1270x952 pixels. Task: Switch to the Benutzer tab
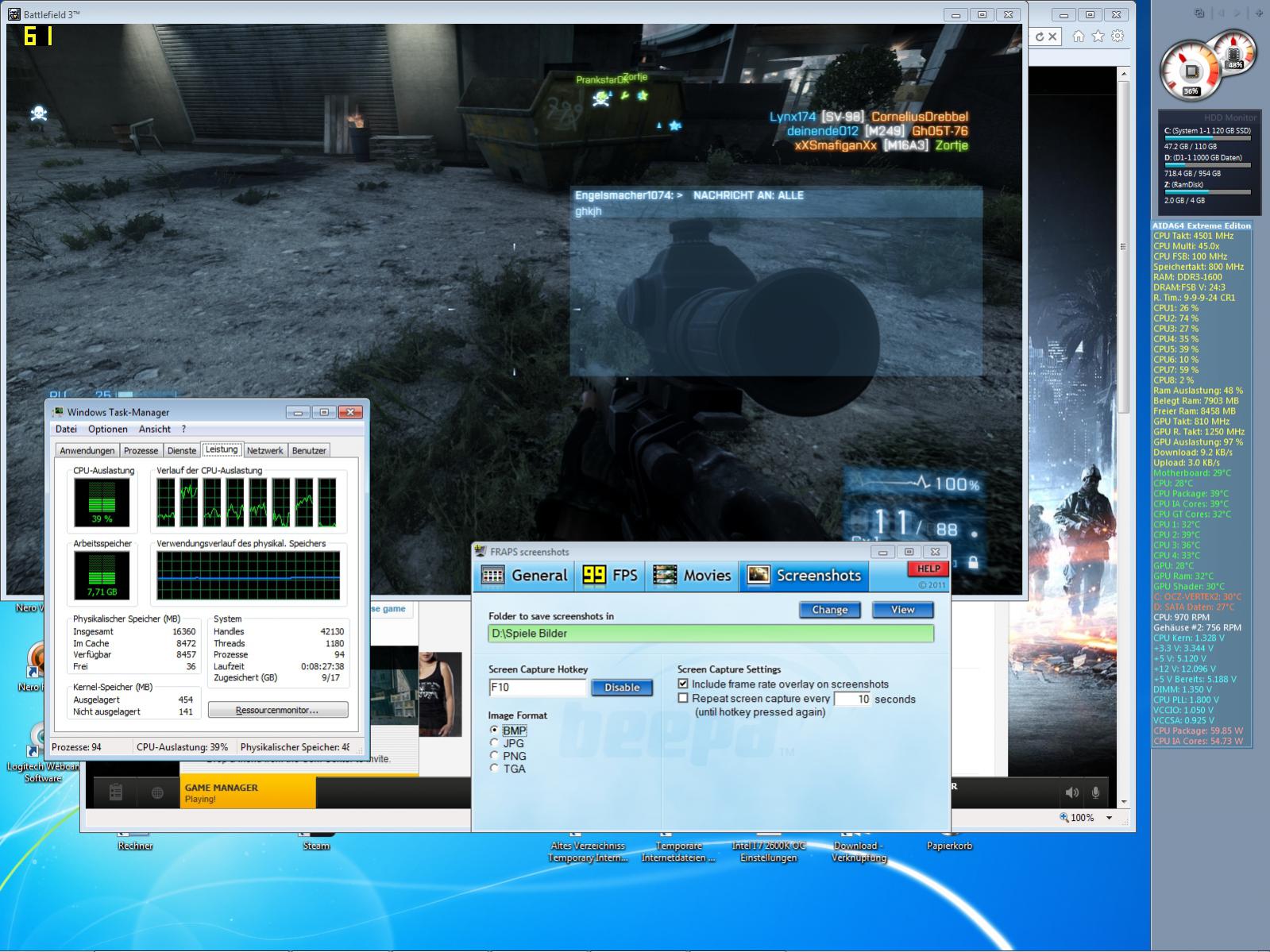coord(309,450)
